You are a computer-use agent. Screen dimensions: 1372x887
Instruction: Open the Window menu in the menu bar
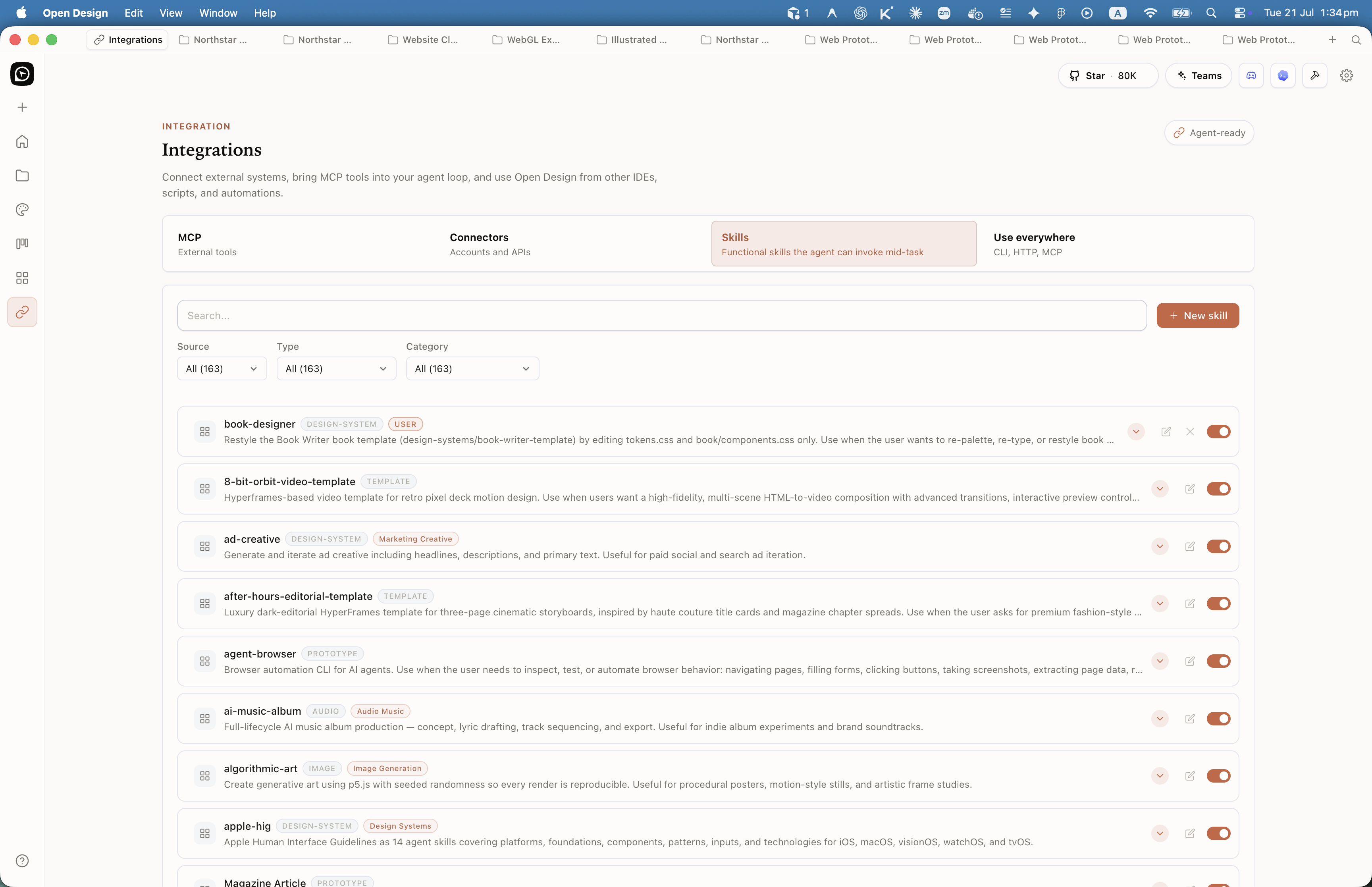(218, 13)
